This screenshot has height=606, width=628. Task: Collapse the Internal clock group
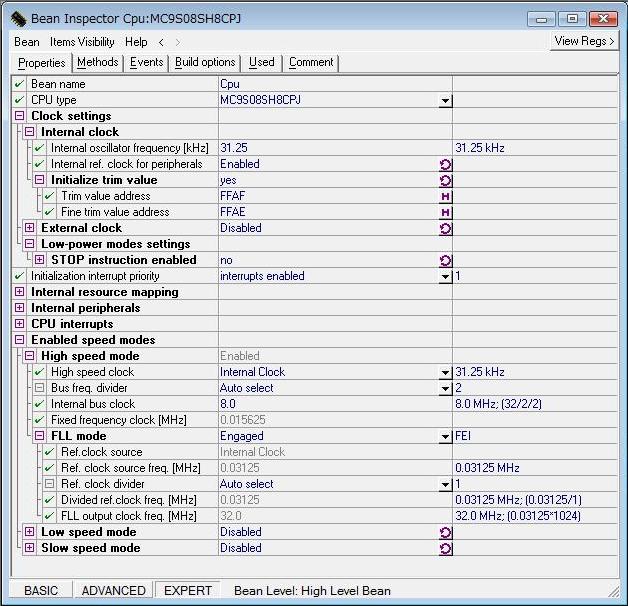pos(29,132)
